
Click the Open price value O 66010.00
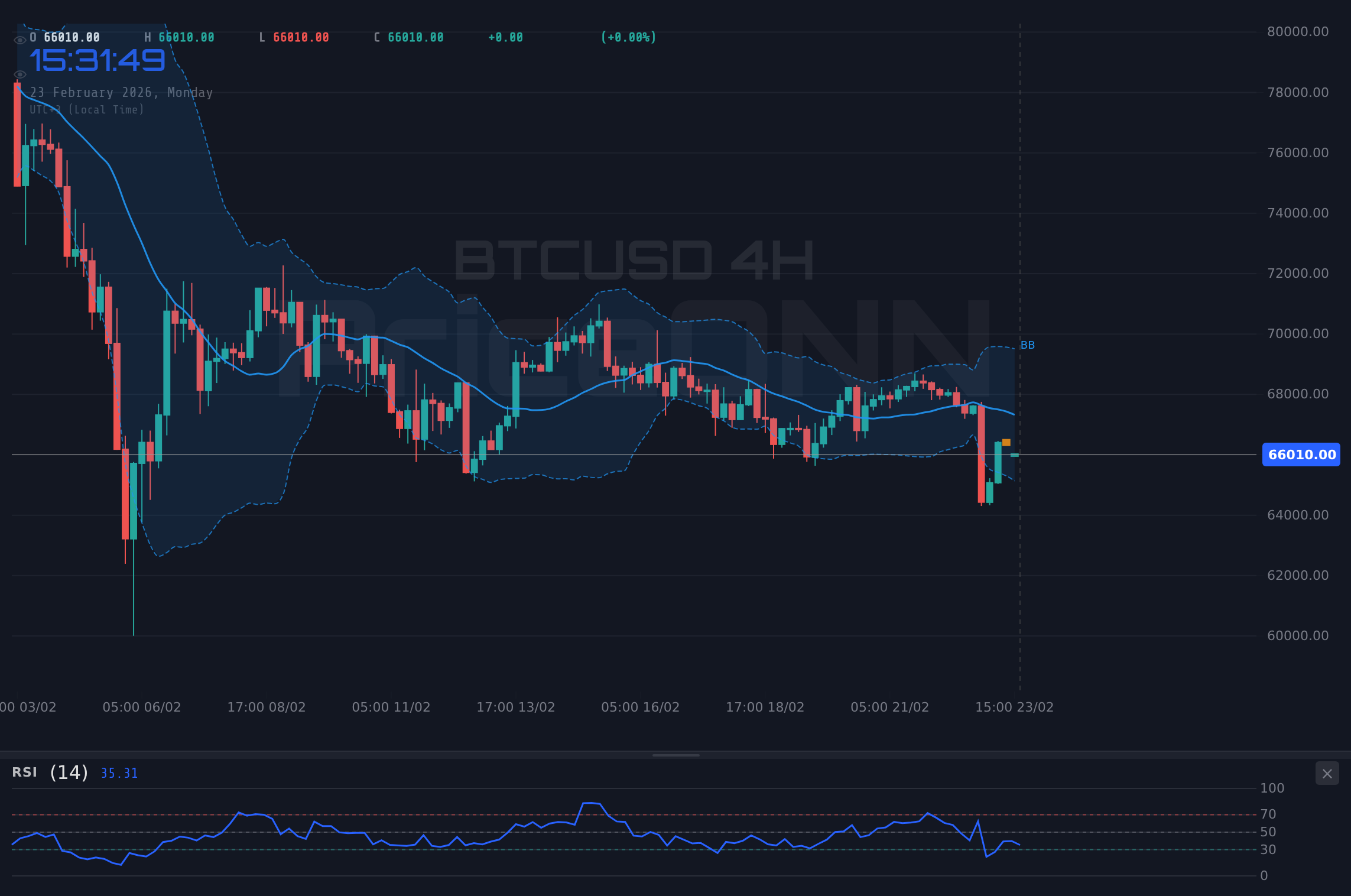point(65,37)
